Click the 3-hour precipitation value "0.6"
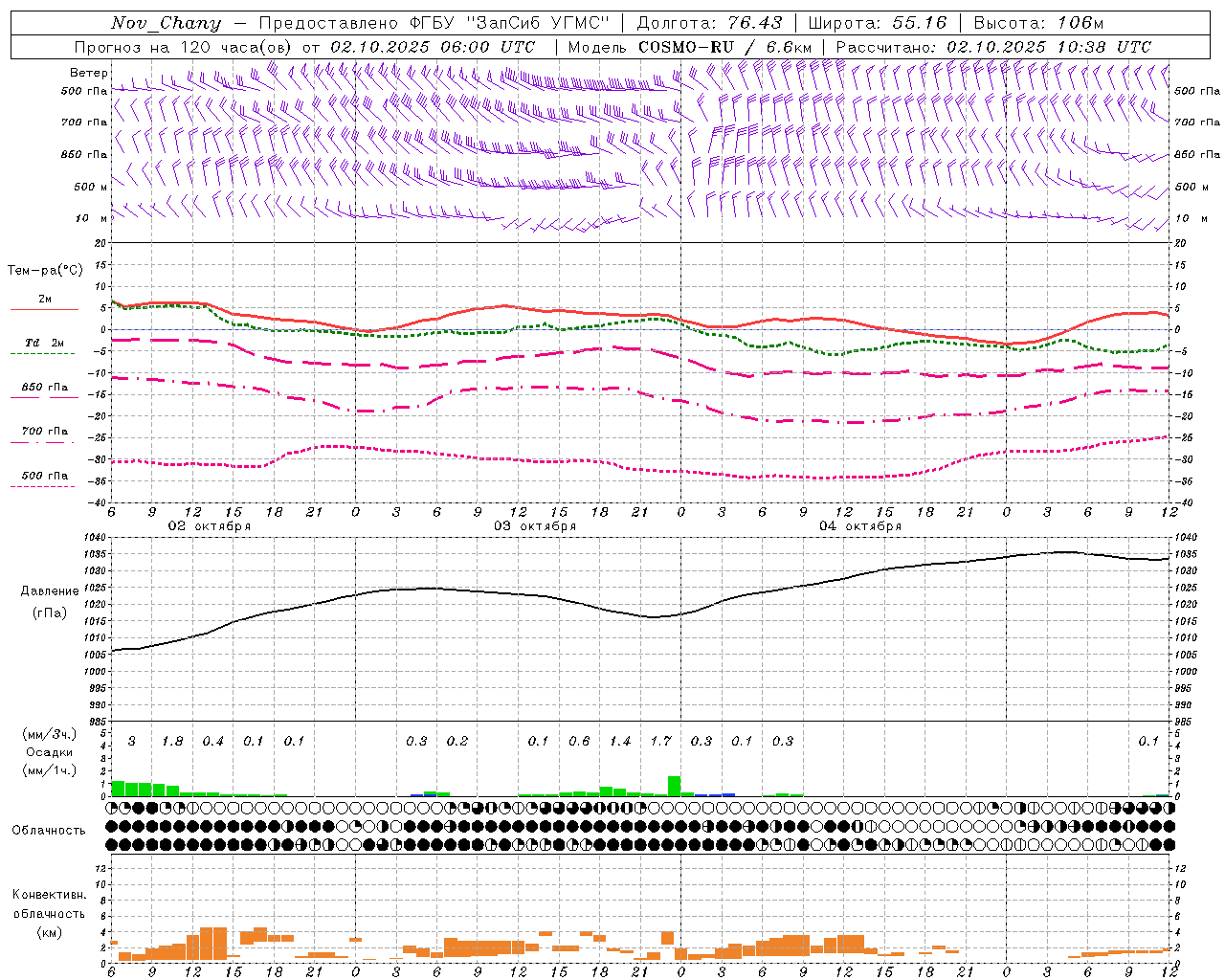The height and width of the screenshot is (980, 1225). (x=579, y=742)
